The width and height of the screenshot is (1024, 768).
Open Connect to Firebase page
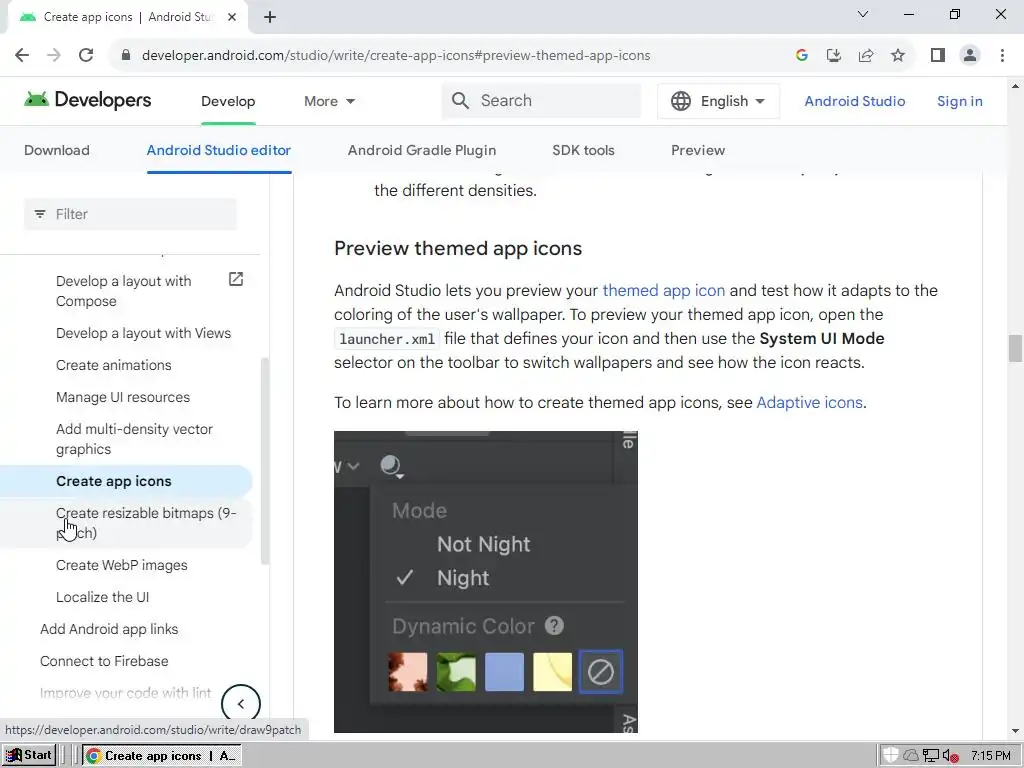point(104,661)
